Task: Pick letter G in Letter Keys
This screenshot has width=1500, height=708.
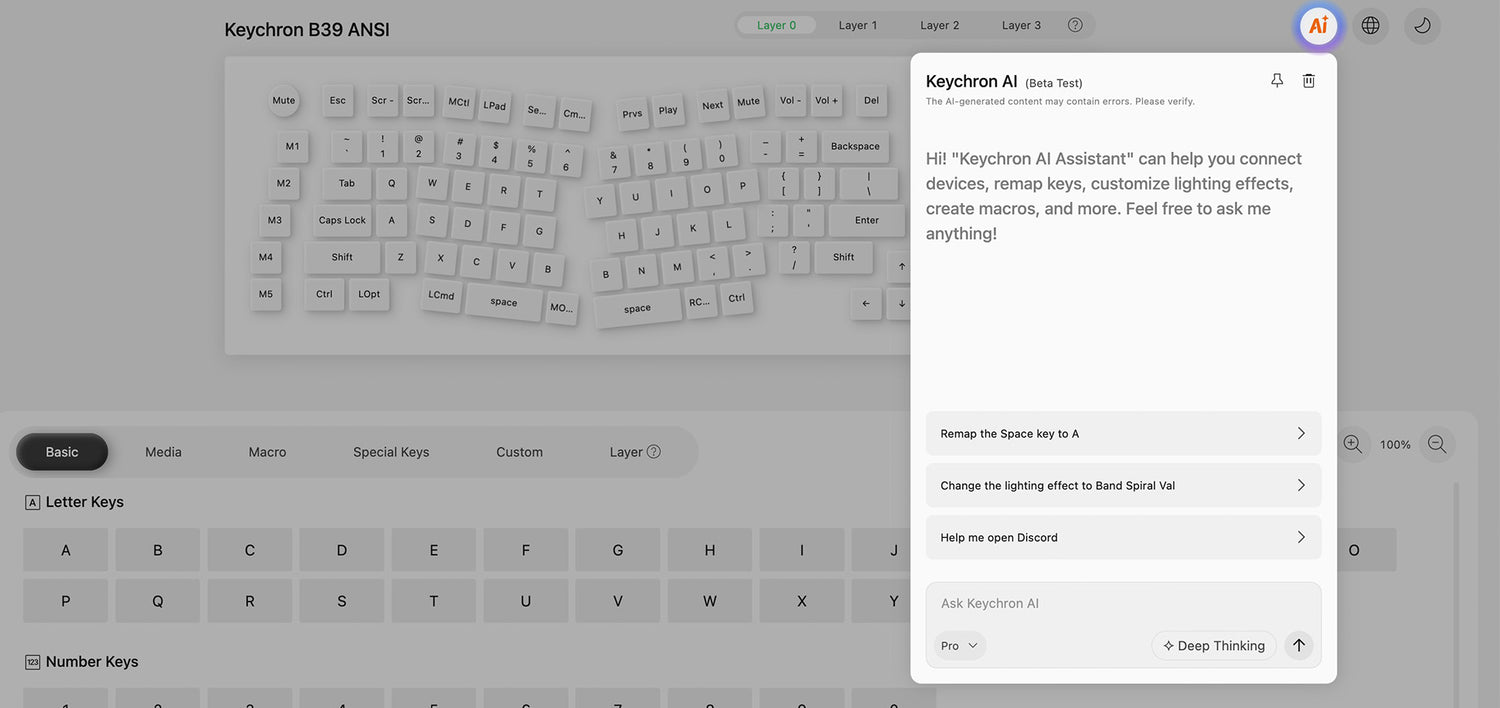Action: coord(618,550)
